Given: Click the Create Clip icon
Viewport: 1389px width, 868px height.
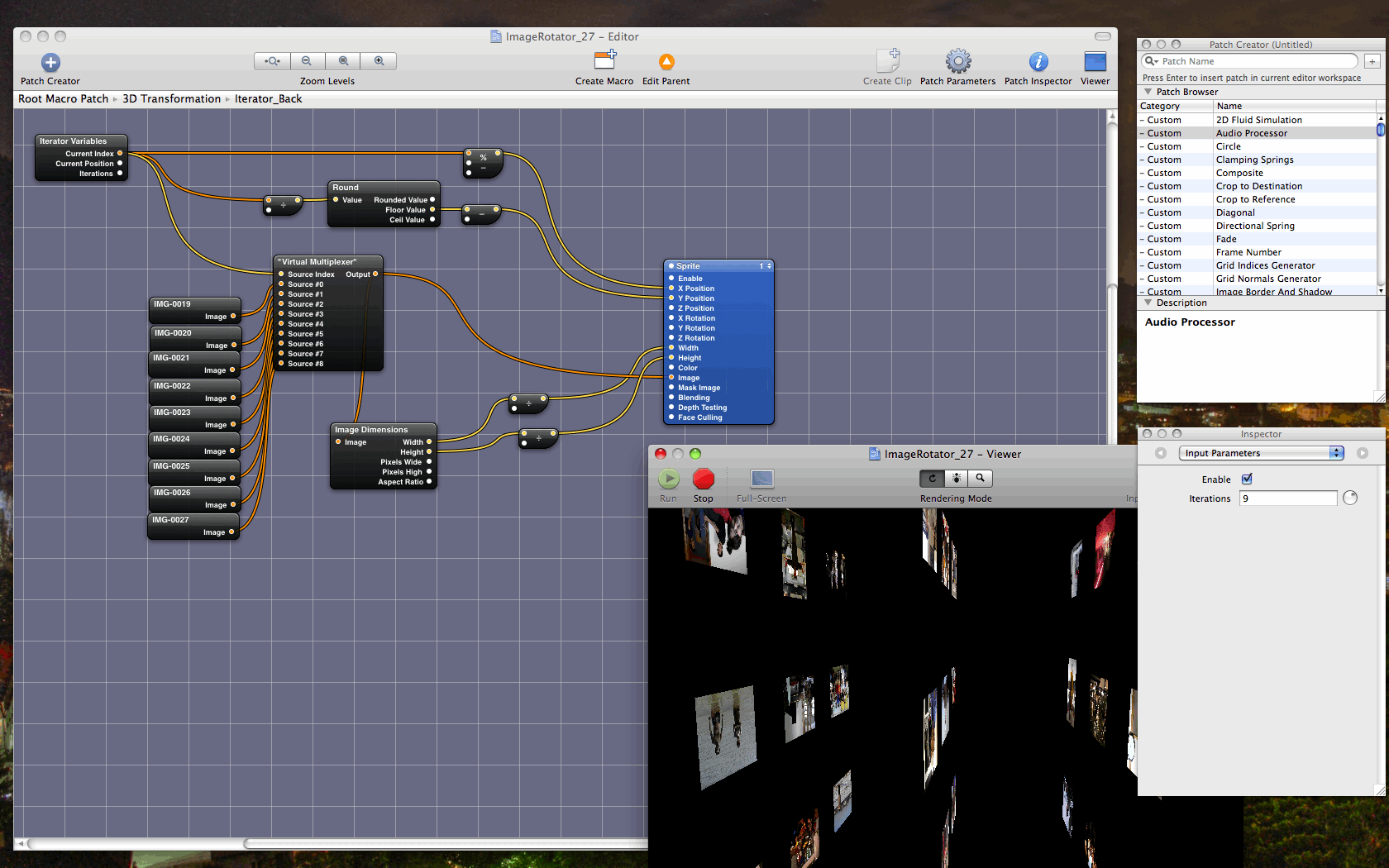Looking at the screenshot, I should click(x=887, y=60).
